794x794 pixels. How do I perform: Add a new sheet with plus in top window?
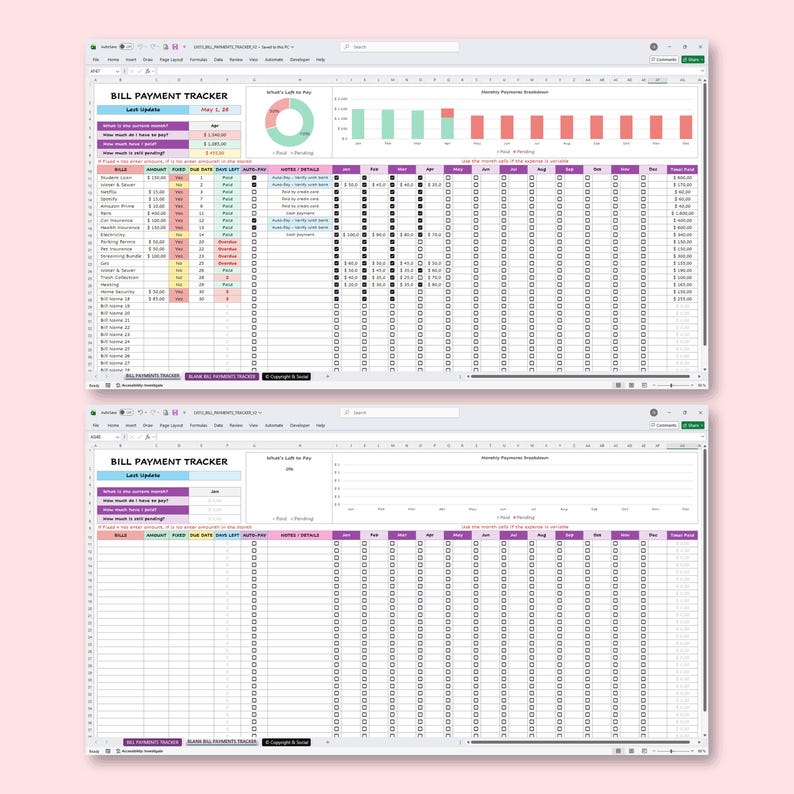pyautogui.click(x=327, y=376)
